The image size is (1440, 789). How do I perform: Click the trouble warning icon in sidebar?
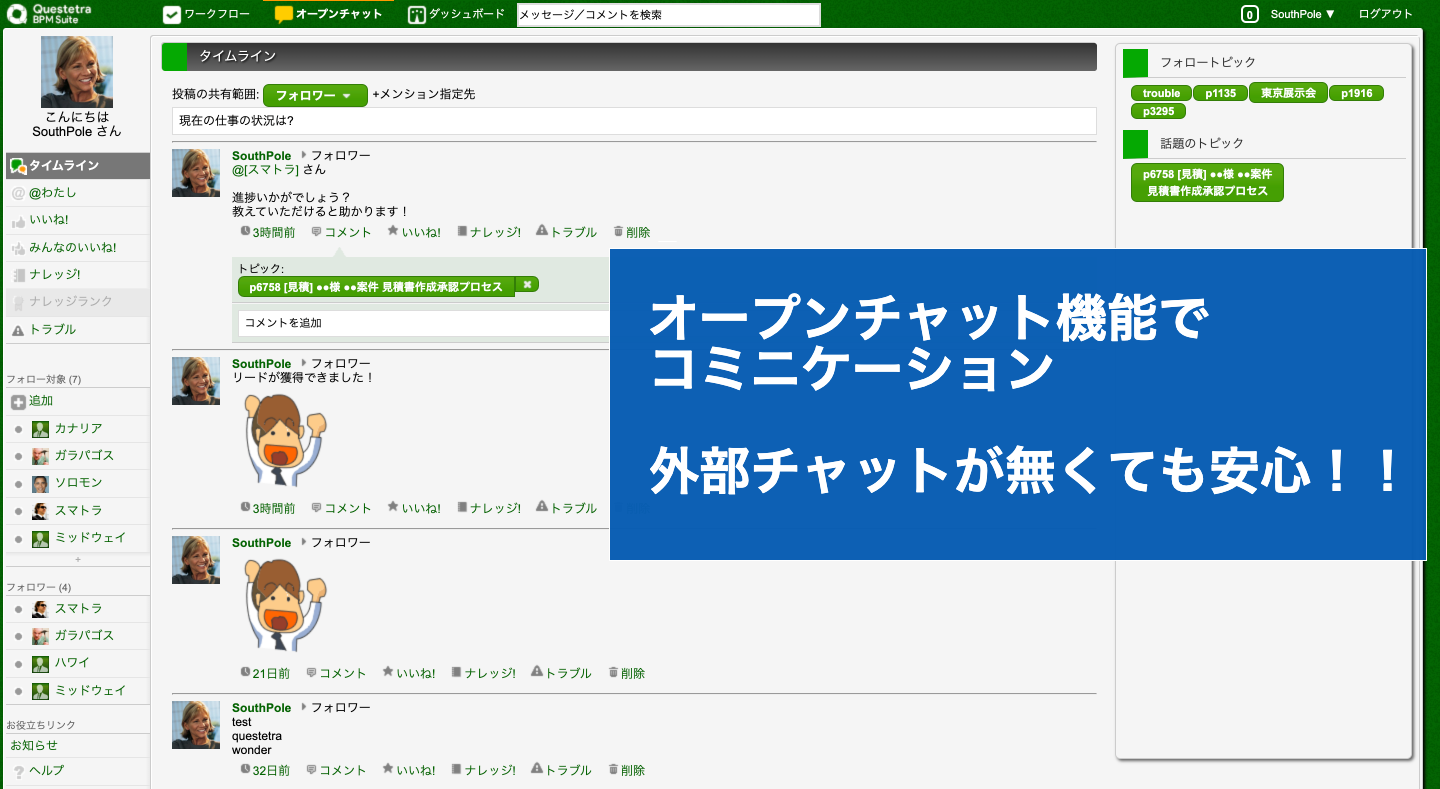coord(18,330)
